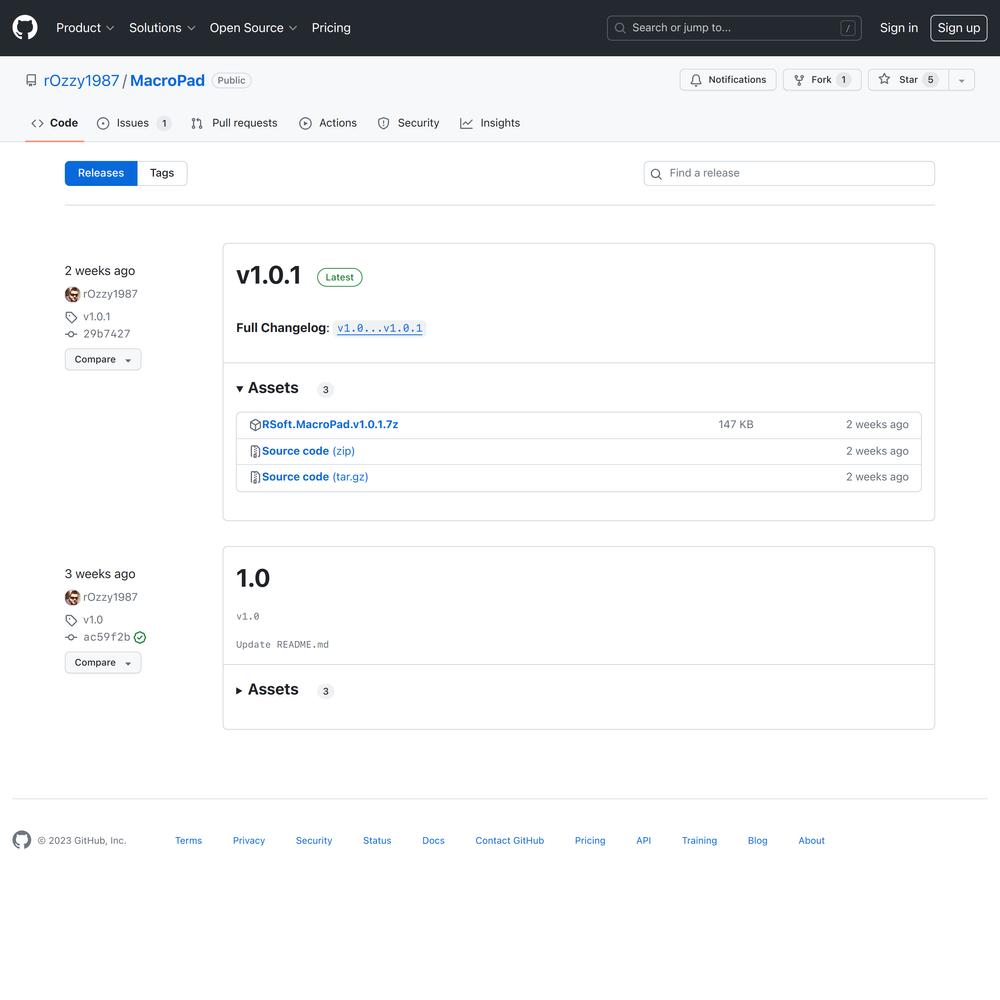Click commit hash 29b7427

pyautogui.click(x=107, y=334)
